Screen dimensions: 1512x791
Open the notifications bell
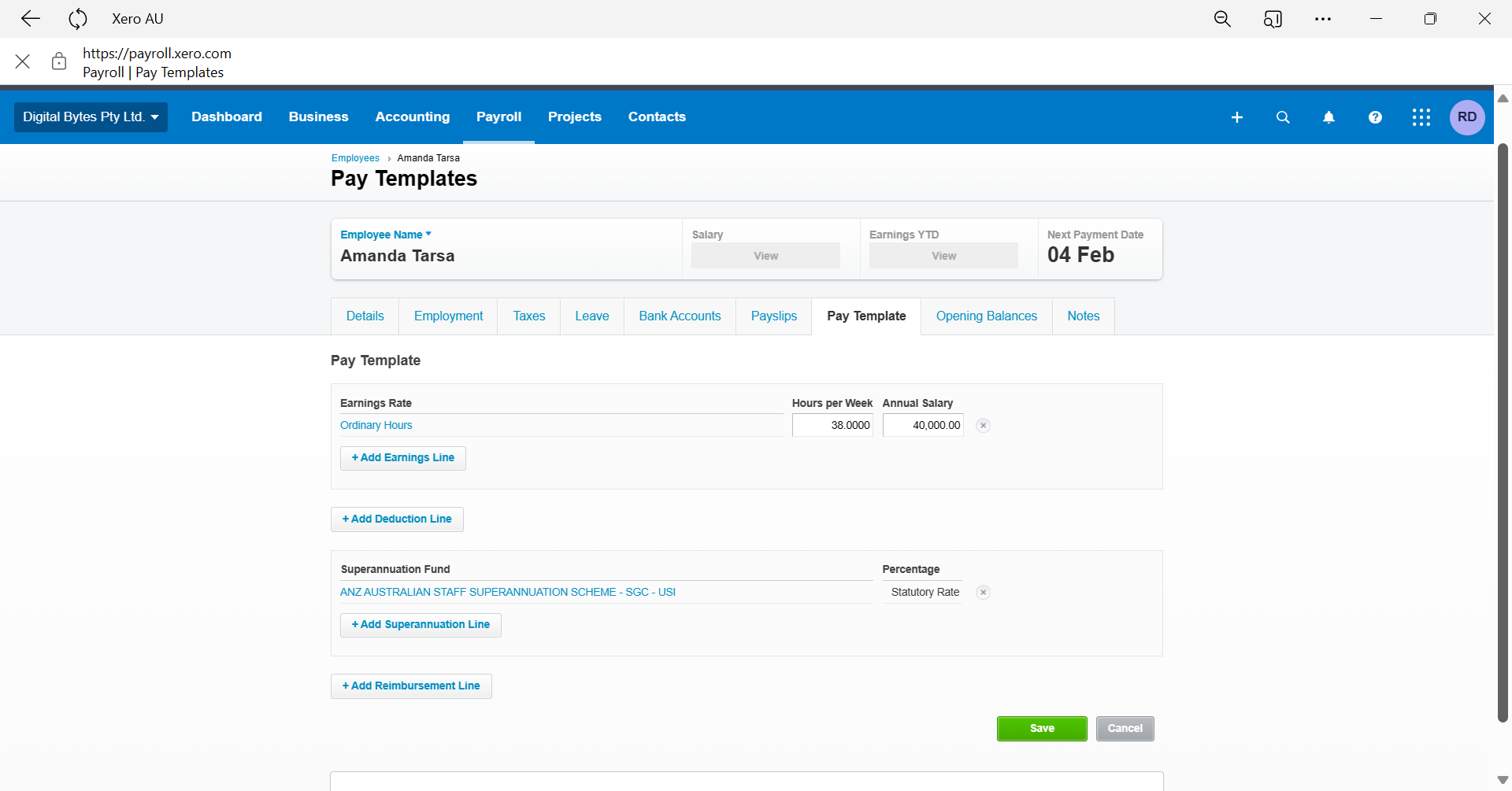coord(1329,117)
